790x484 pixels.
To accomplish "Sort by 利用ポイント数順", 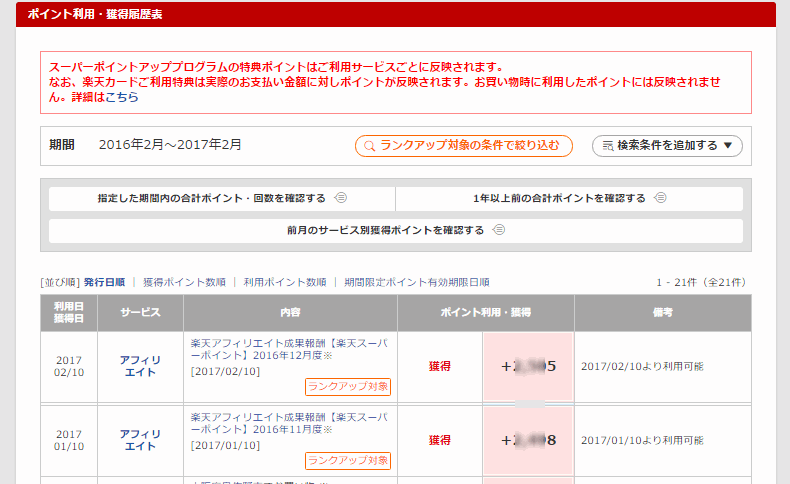I will [285, 282].
